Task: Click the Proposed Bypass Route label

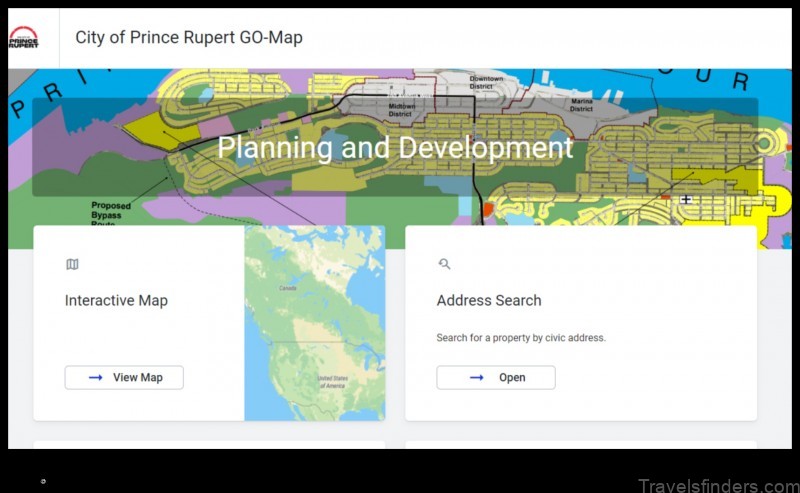Action: (110, 212)
